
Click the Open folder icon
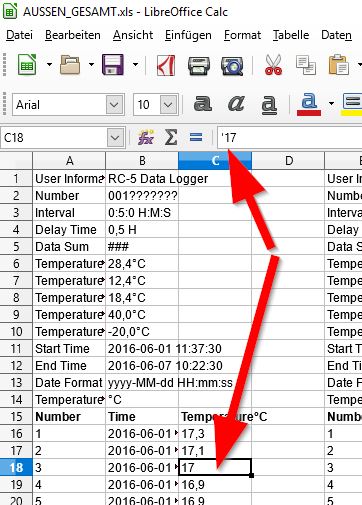(x=70, y=64)
